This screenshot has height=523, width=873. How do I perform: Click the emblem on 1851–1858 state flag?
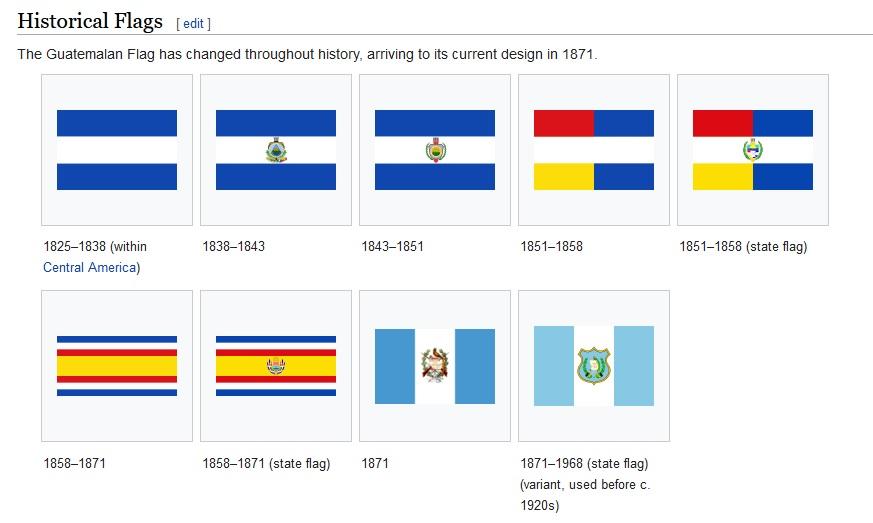click(753, 150)
